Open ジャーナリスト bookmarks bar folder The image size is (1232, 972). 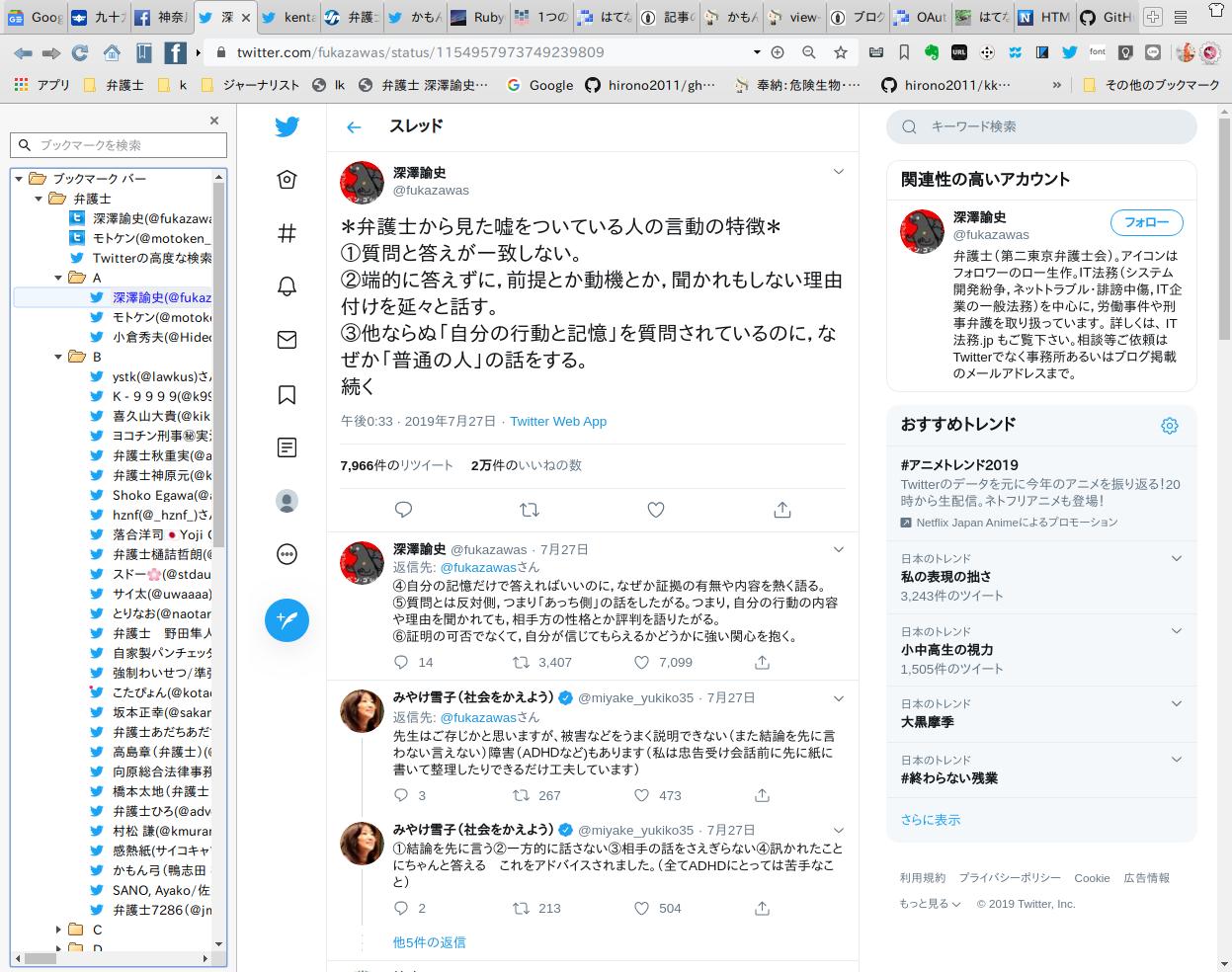pyautogui.click(x=250, y=85)
